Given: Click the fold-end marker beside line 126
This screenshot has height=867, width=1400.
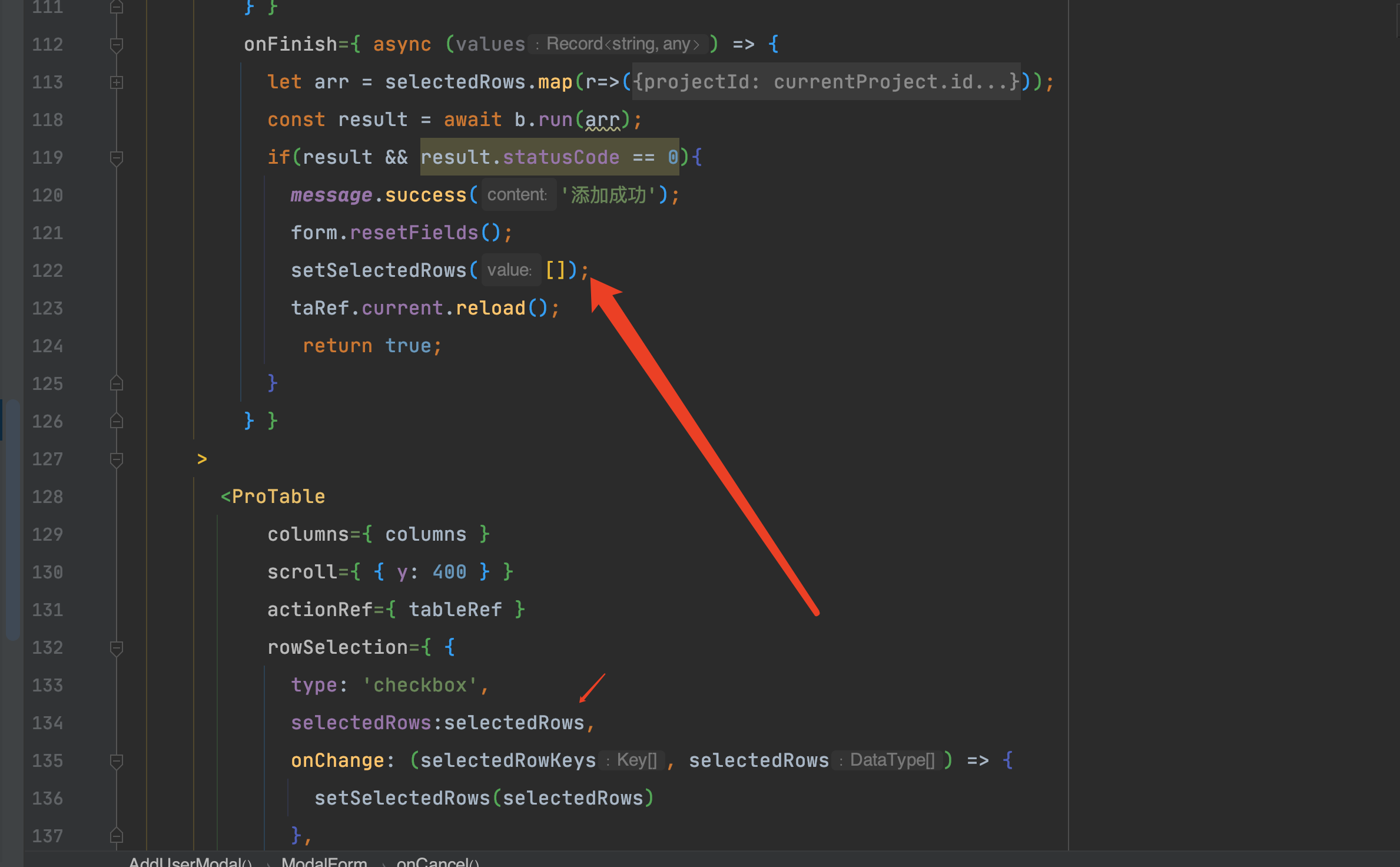Looking at the screenshot, I should click(x=116, y=421).
